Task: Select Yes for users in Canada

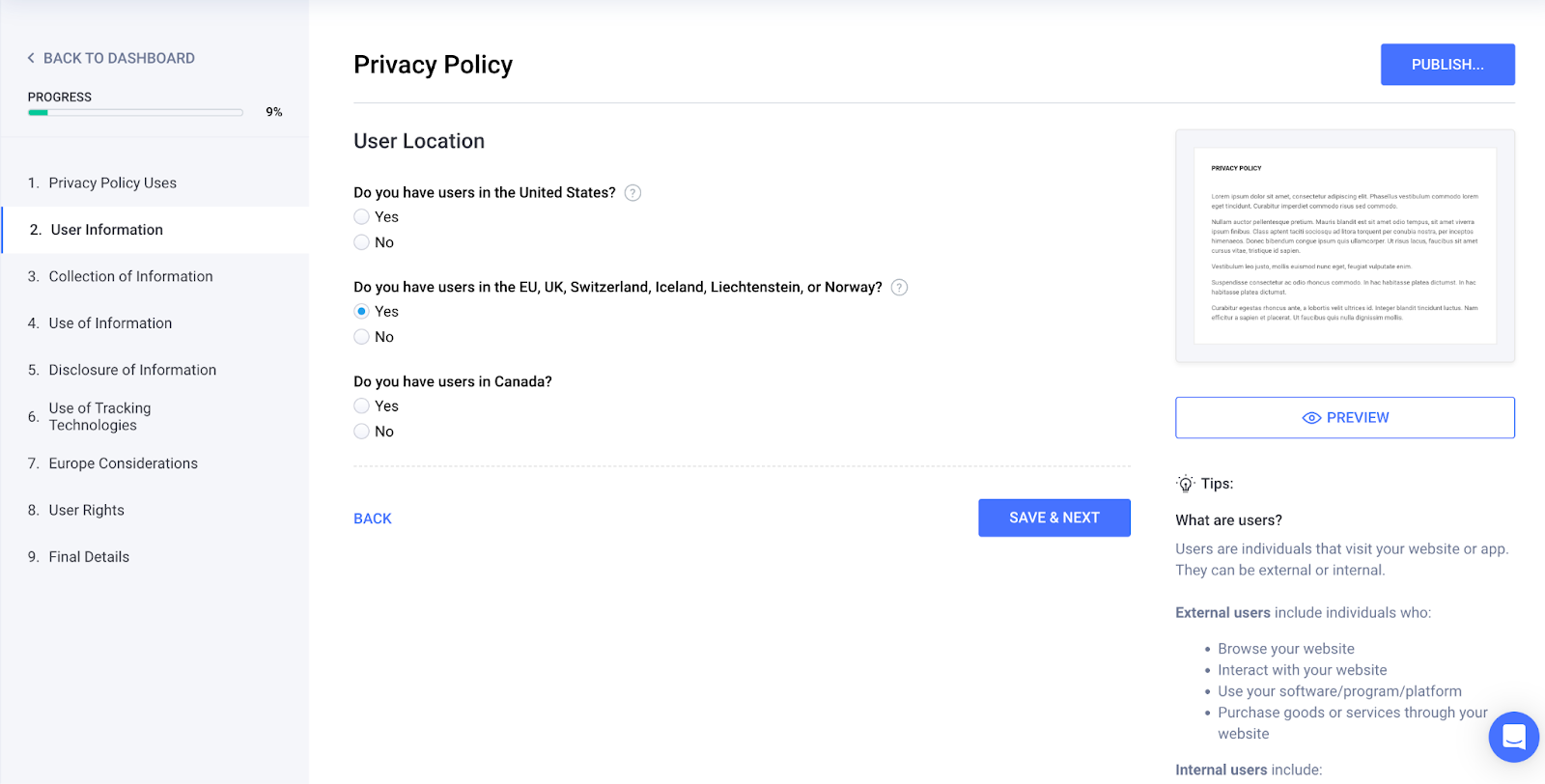Action: click(x=361, y=406)
